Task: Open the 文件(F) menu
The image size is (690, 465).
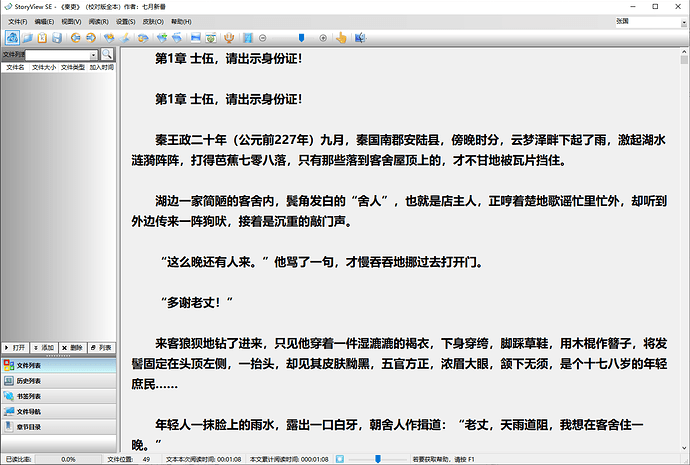Action: [18, 22]
